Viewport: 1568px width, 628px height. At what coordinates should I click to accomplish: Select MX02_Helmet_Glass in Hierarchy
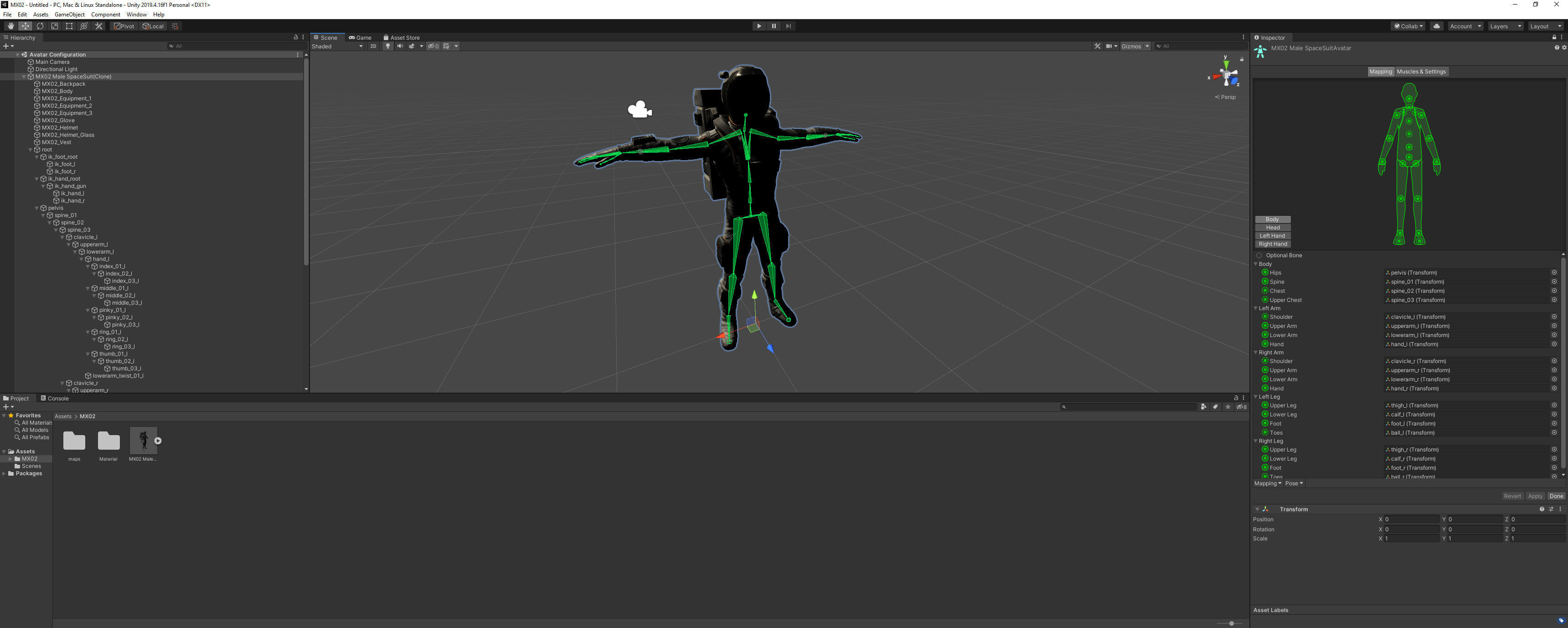coord(67,135)
